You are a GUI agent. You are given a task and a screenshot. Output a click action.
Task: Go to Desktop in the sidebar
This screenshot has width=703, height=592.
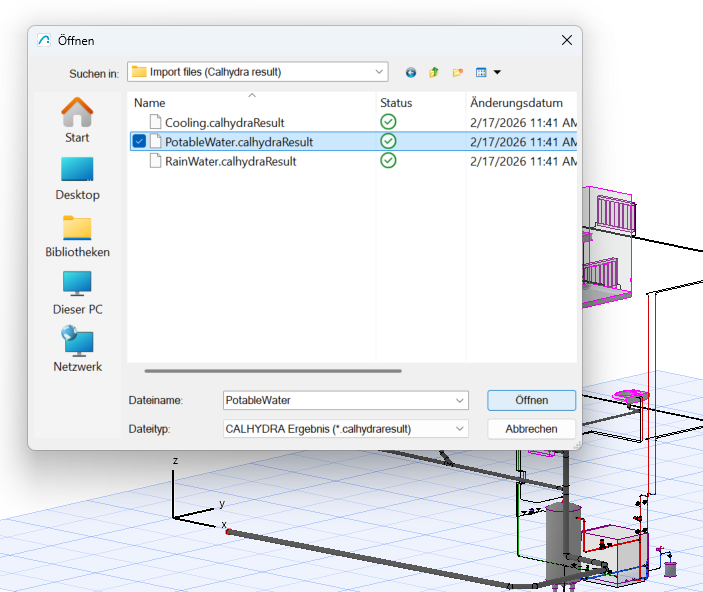coord(77,178)
